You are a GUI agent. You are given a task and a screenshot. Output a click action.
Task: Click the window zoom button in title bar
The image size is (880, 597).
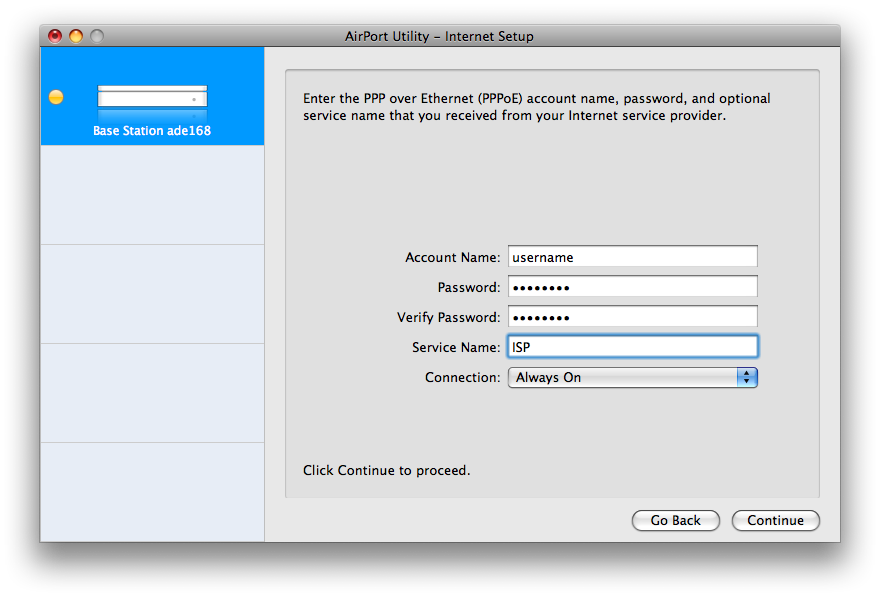pos(97,36)
